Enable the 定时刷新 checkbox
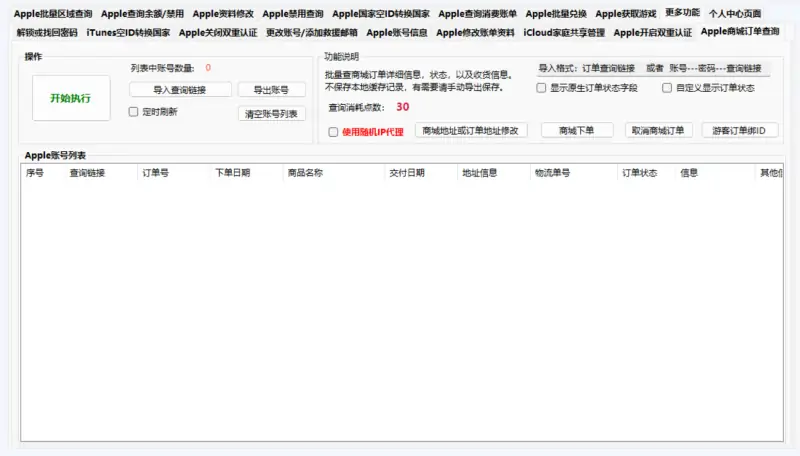 134,112
